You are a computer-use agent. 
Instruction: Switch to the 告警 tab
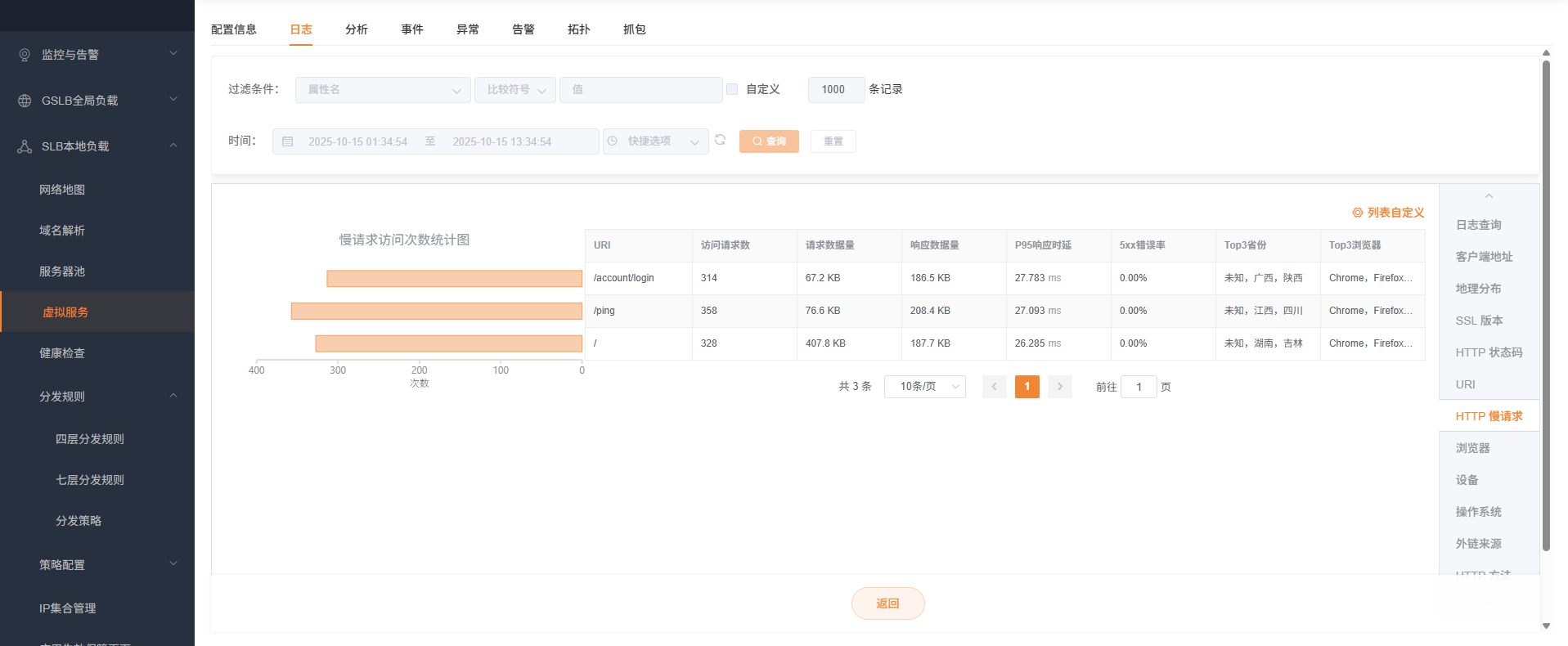(523, 29)
